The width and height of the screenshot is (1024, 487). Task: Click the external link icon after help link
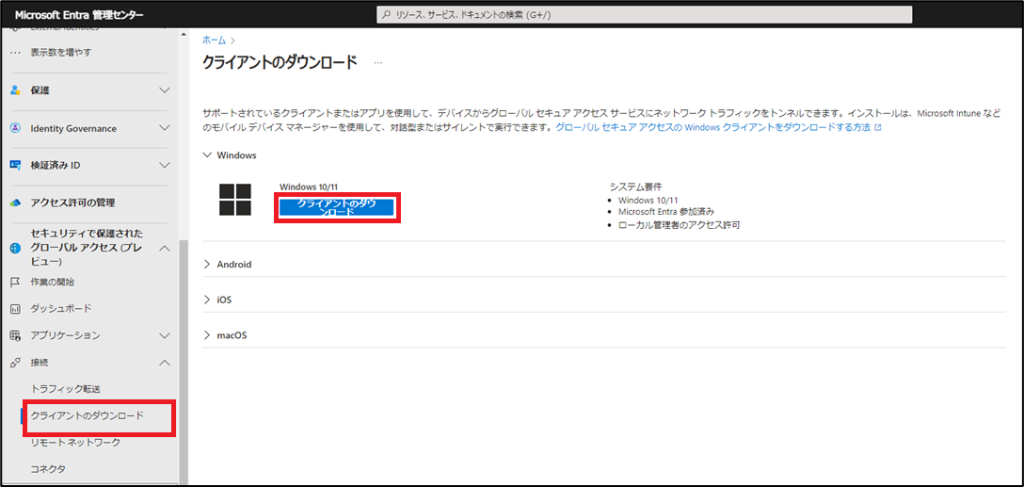878,128
